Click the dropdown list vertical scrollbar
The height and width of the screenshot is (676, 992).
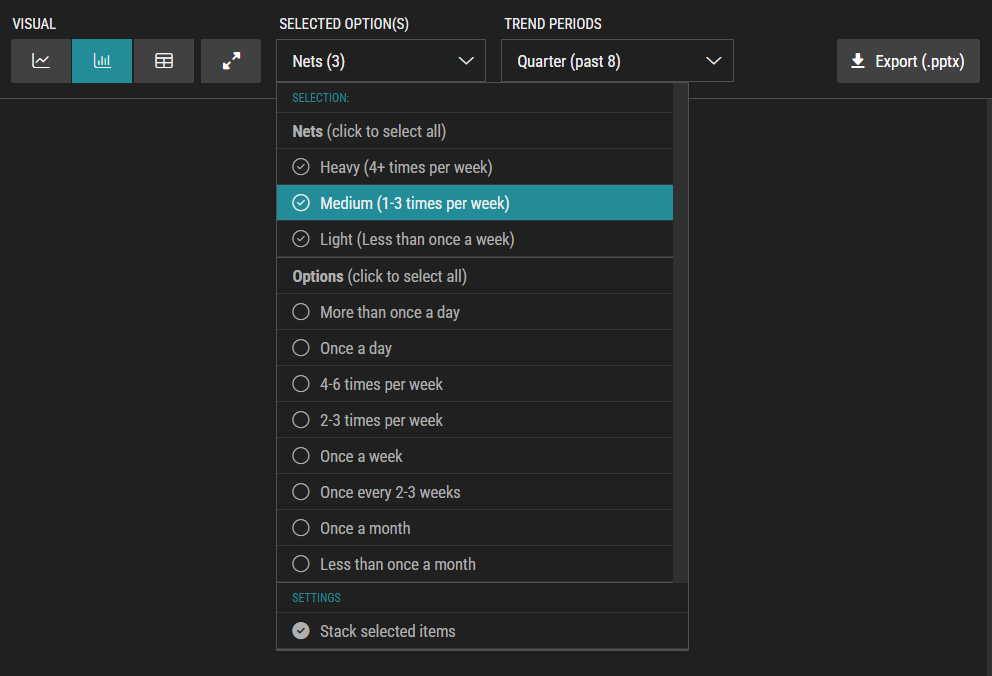pyautogui.click(x=680, y=332)
